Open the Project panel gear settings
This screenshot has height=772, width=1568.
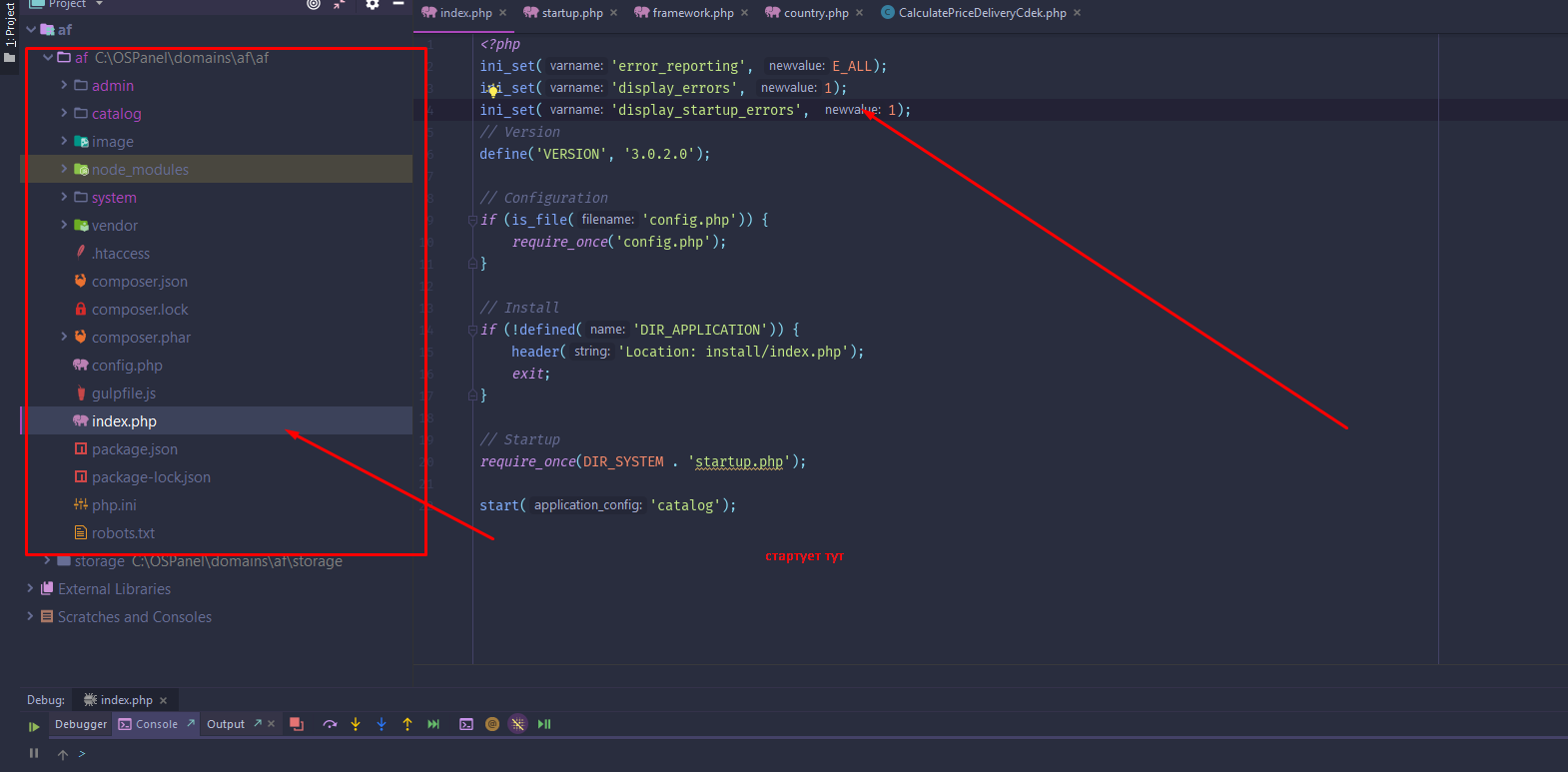coord(373,4)
